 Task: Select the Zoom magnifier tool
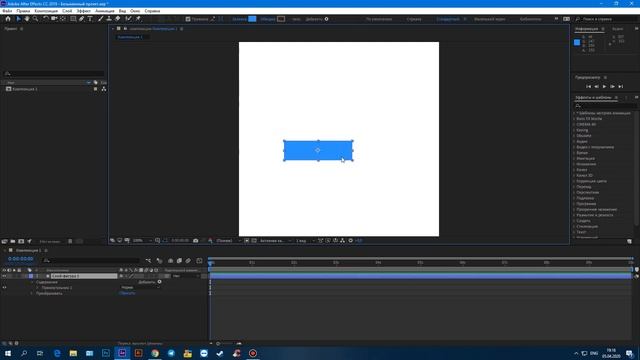[36, 19]
